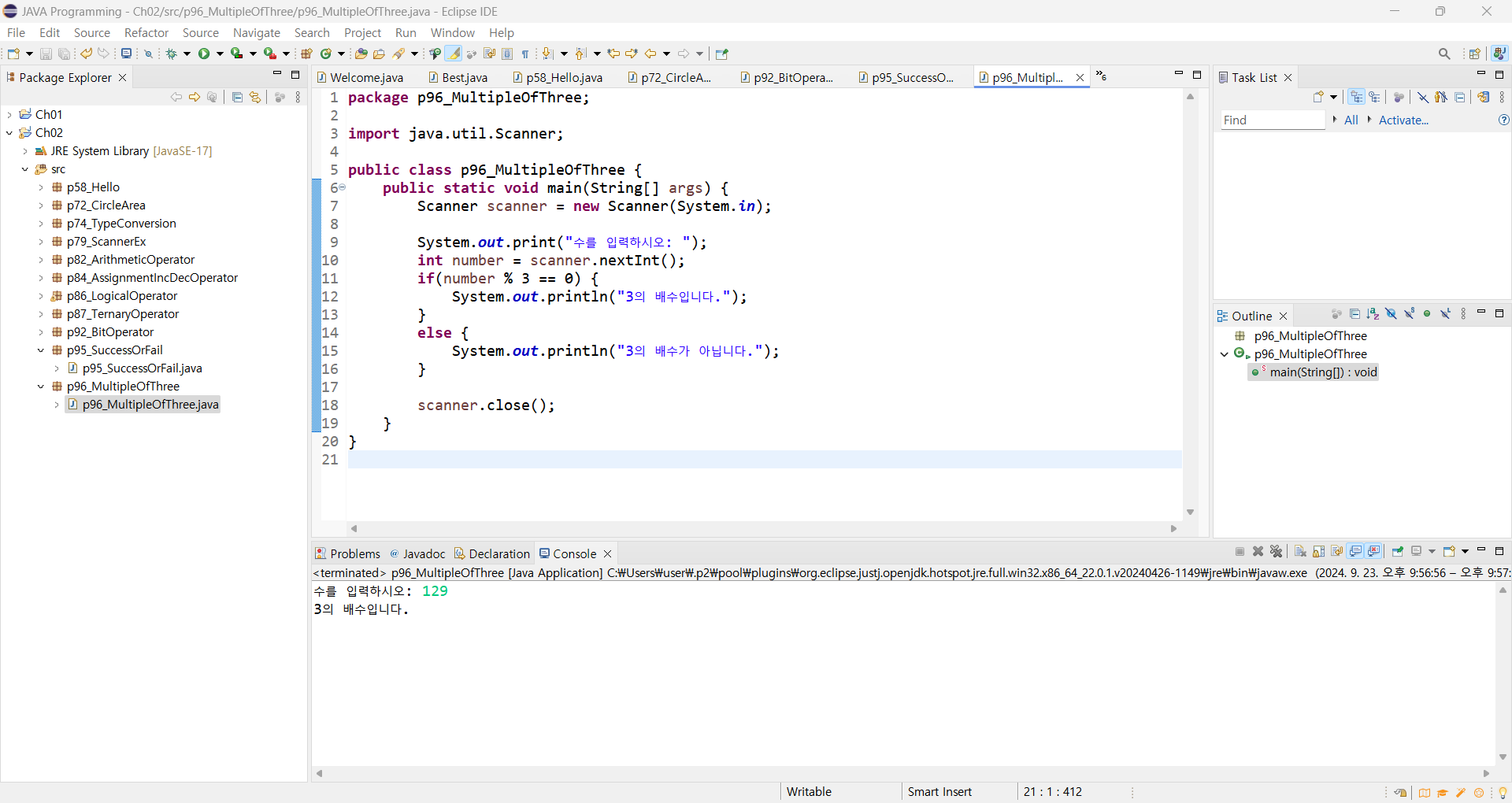Screen dimensions: 1512x803
Task: Toggle Scroll Lock in Console toolbar
Action: pos(1318,551)
